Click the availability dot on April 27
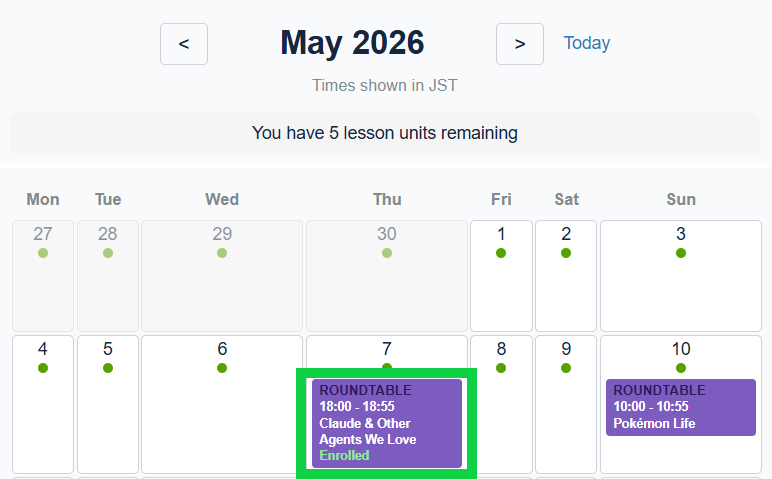 click(x=43, y=253)
